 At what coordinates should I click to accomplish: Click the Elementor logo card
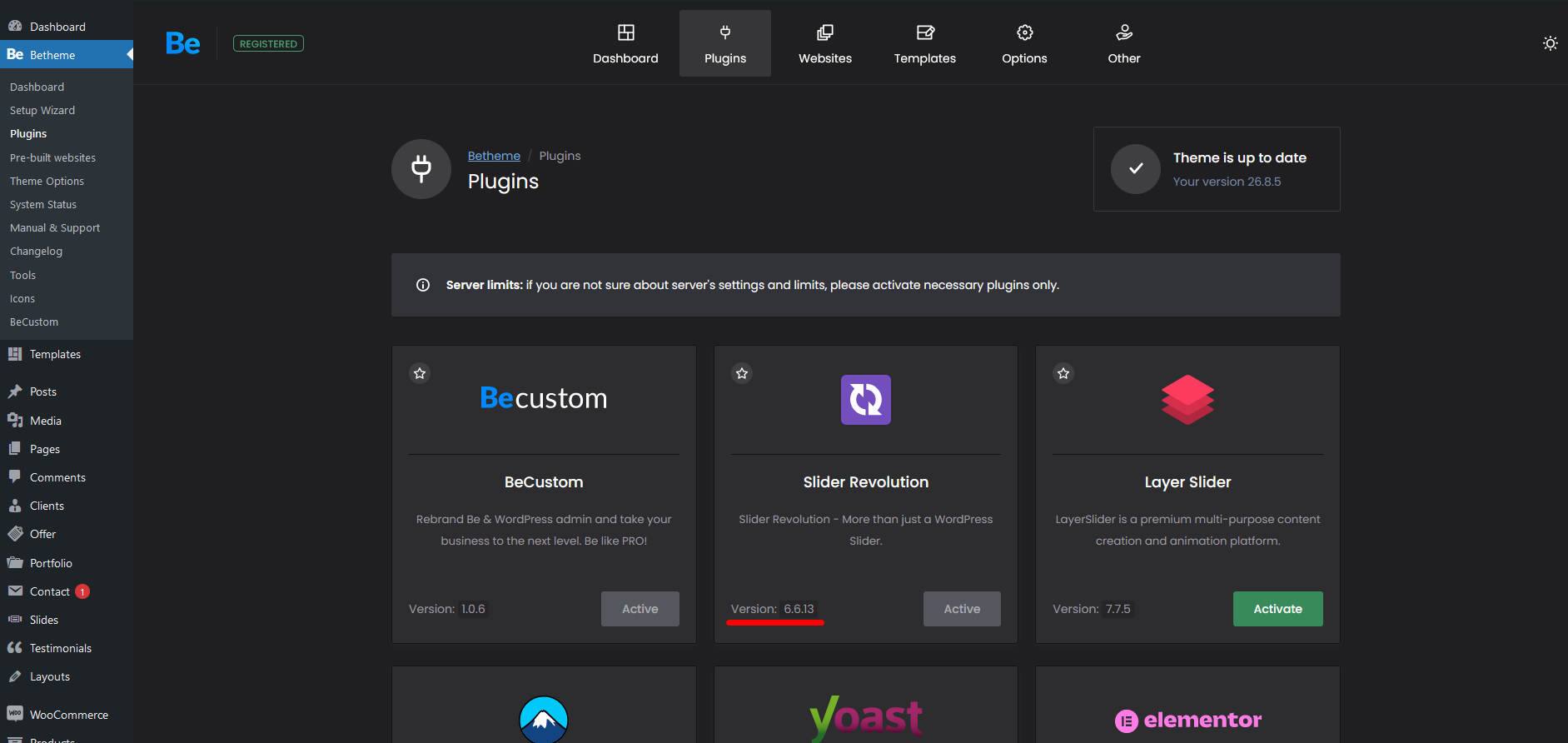[x=1188, y=720]
